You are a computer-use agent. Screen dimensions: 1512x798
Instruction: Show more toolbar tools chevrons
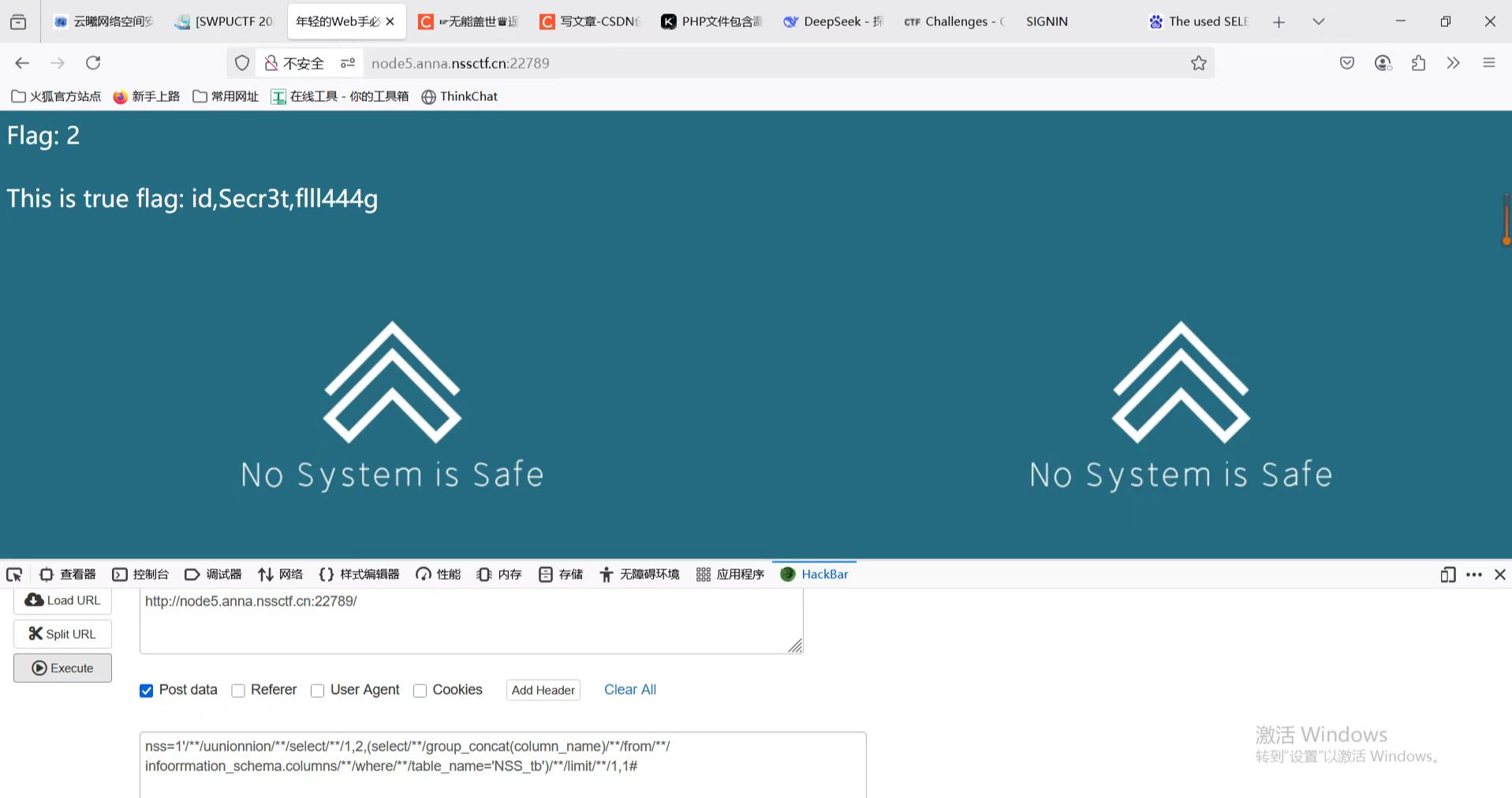tap(1454, 63)
